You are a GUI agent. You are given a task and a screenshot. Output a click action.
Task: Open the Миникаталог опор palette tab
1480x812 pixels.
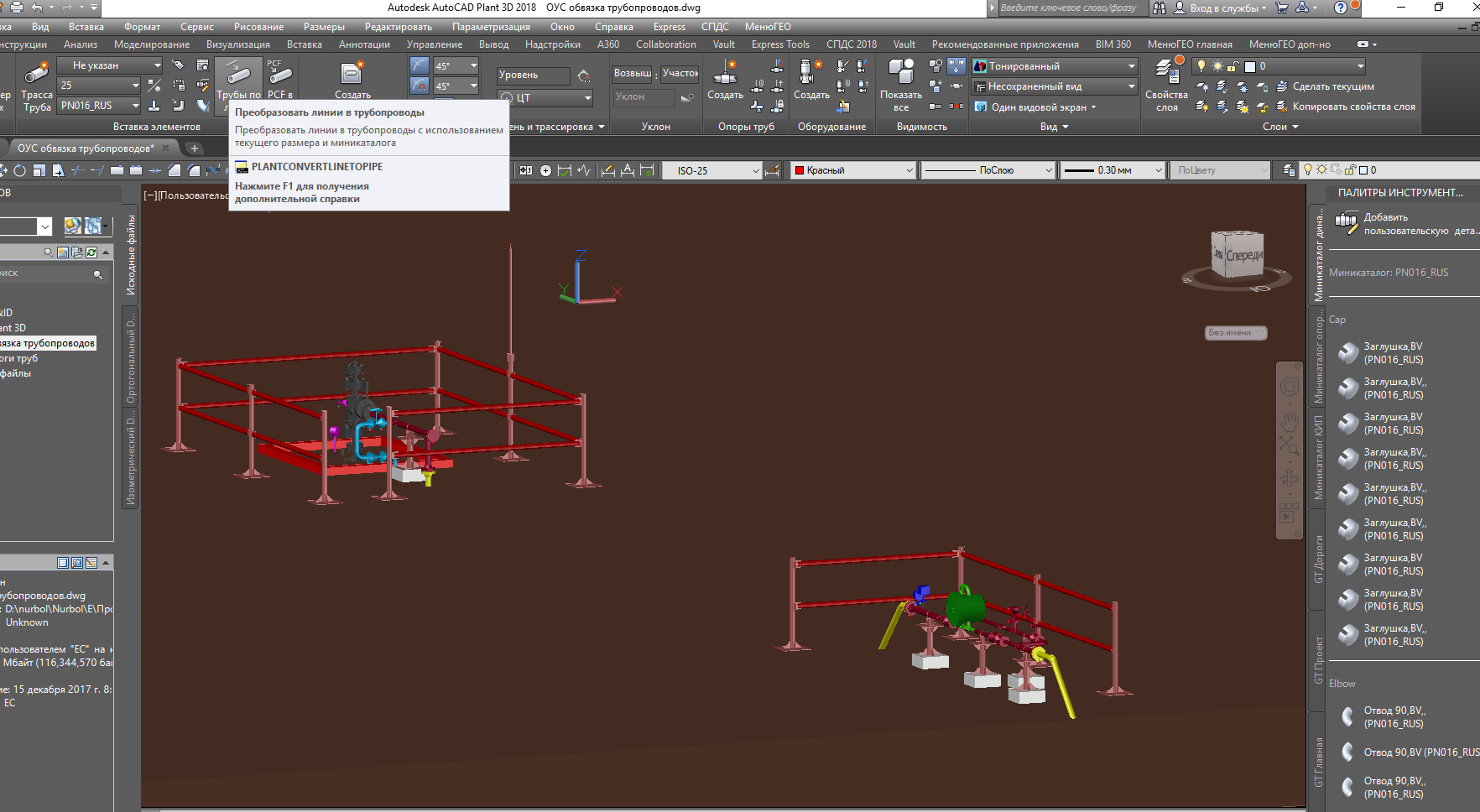tap(1318, 358)
